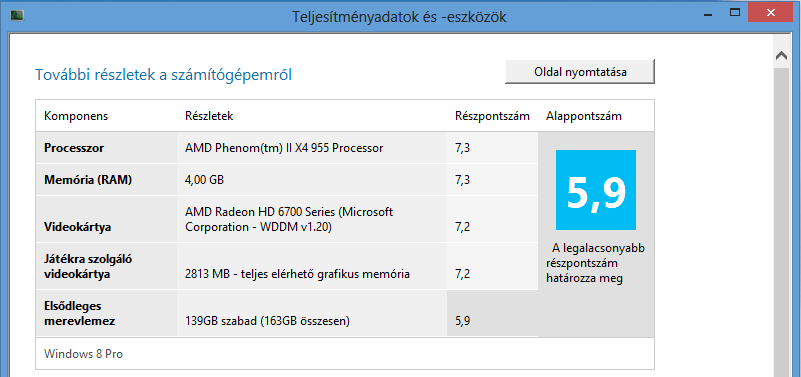The width and height of the screenshot is (801, 377).
Task: Select the Processzor row label
Action: click(74, 148)
